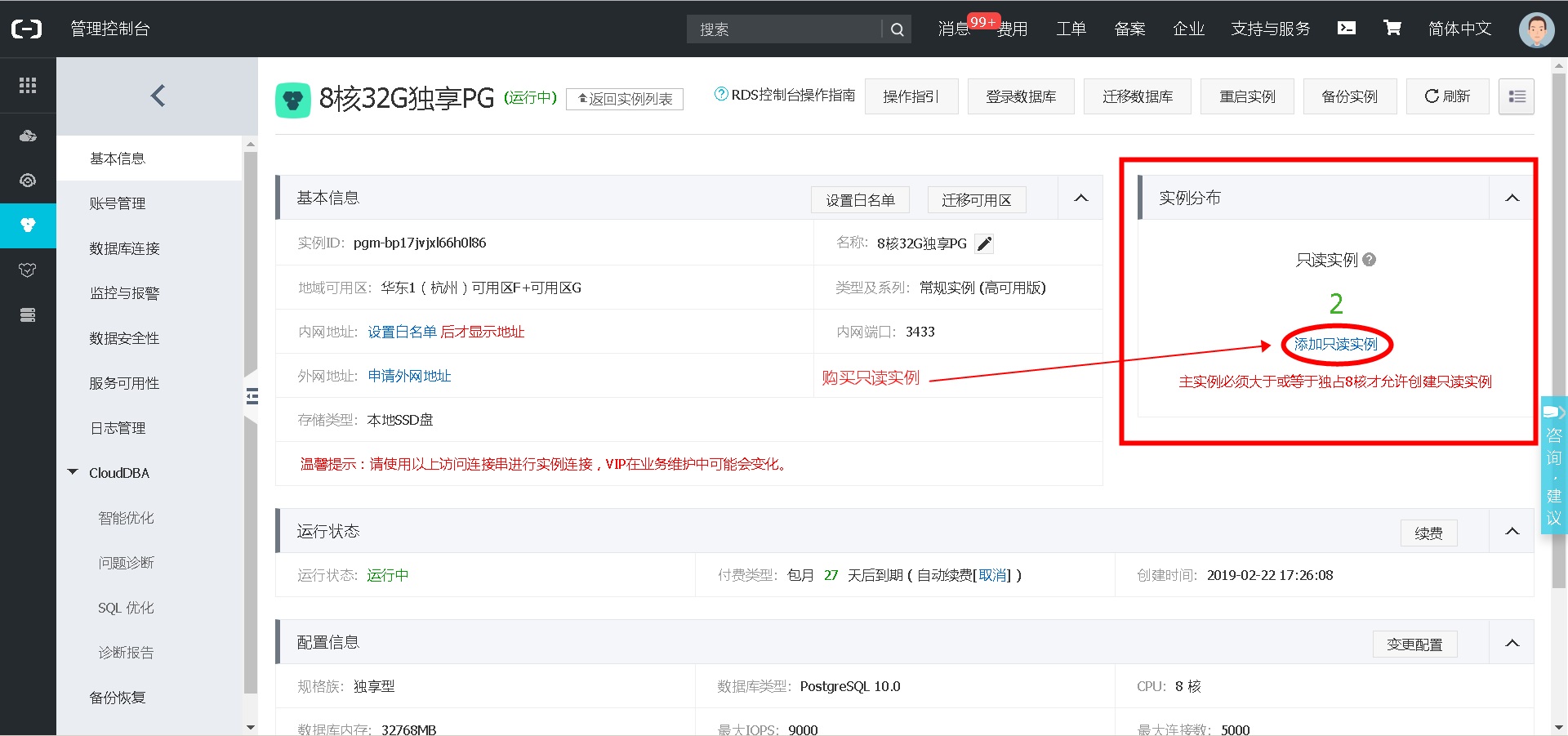Click the green PostgreSQL instance icon
Image resolution: width=1568 pixels, height=736 pixels.
(293, 100)
